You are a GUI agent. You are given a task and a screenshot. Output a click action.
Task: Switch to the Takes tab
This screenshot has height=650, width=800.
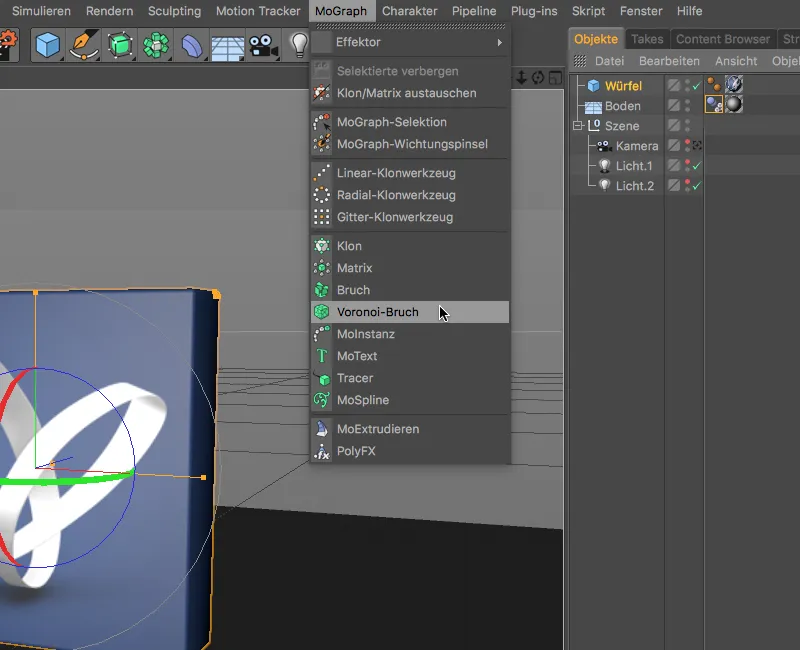pos(647,39)
